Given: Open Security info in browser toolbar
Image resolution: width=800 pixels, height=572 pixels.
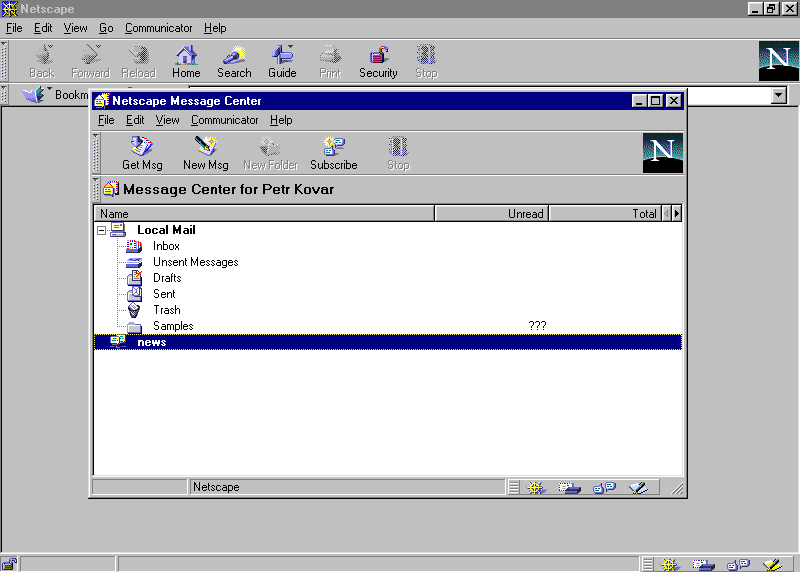Looking at the screenshot, I should tap(378, 61).
